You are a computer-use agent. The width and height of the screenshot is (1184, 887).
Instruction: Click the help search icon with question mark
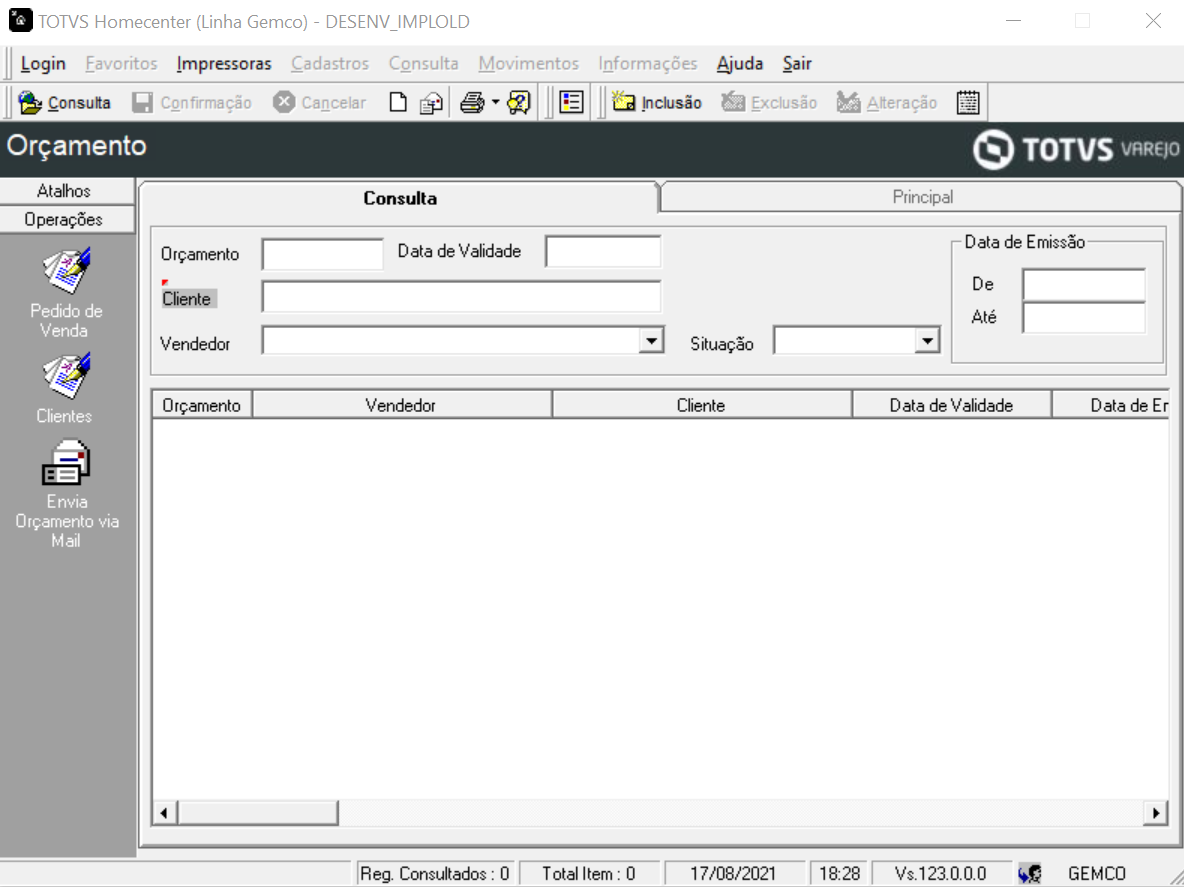tap(520, 103)
